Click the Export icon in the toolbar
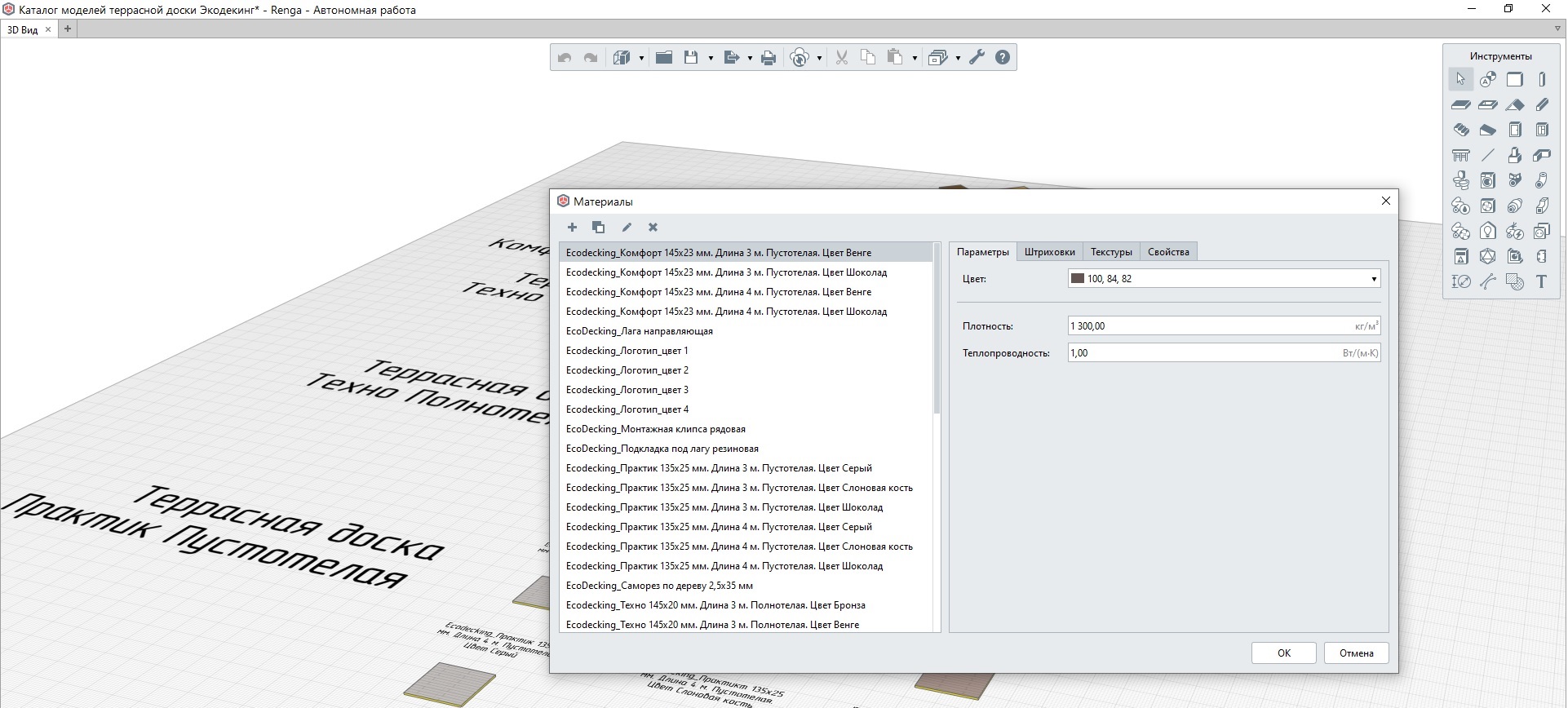1568x708 pixels. coord(731,57)
